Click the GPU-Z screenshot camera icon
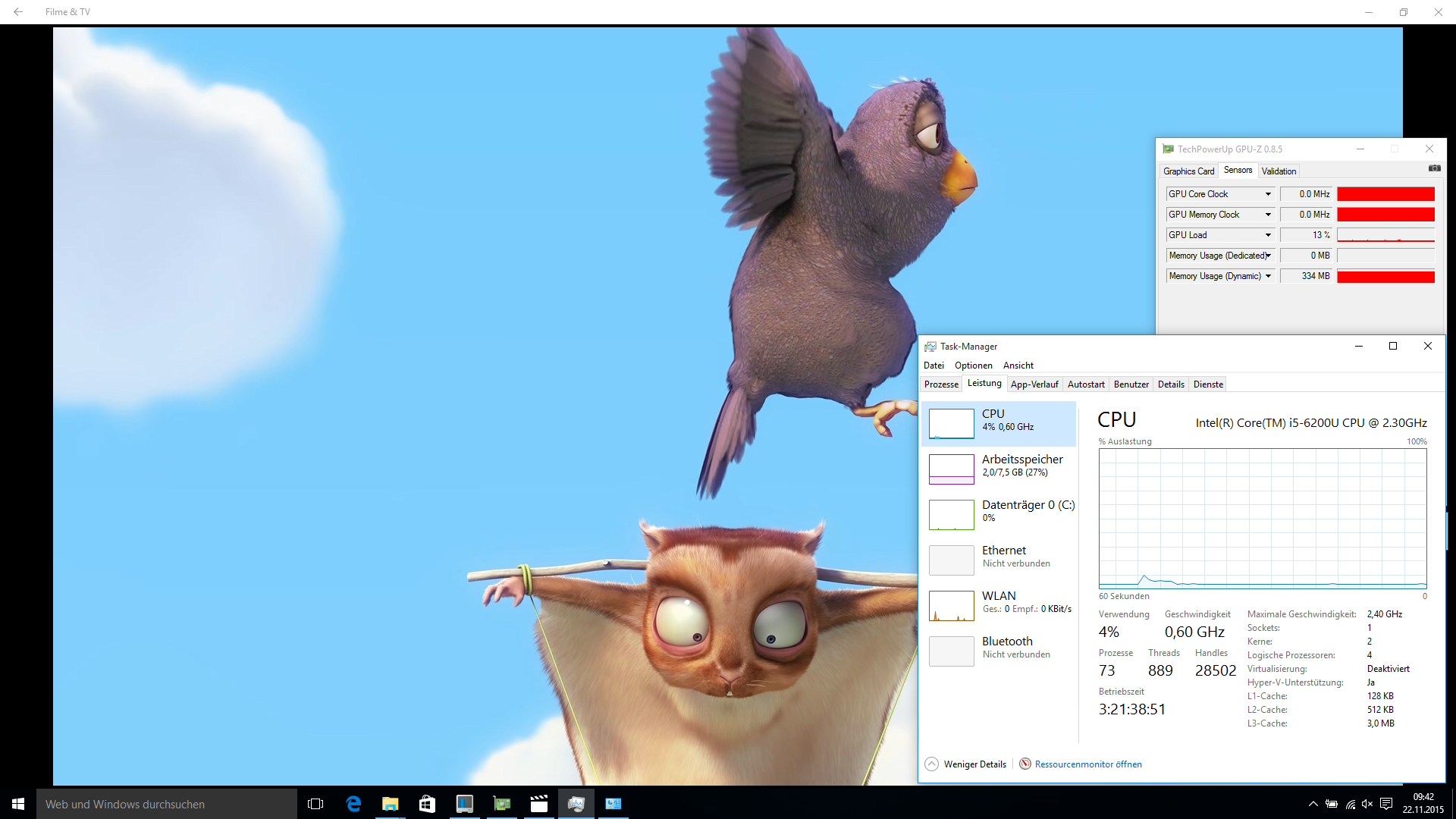Screen dimensions: 1456x819 [1434, 168]
